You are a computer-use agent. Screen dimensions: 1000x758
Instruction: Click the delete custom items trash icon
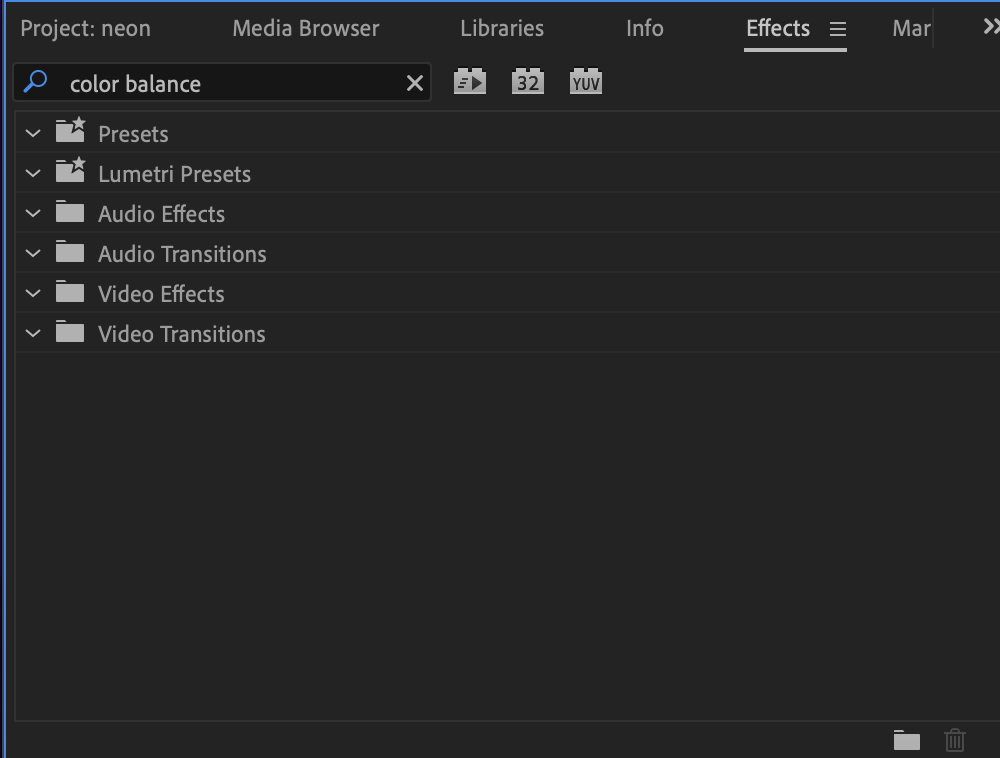(955, 740)
